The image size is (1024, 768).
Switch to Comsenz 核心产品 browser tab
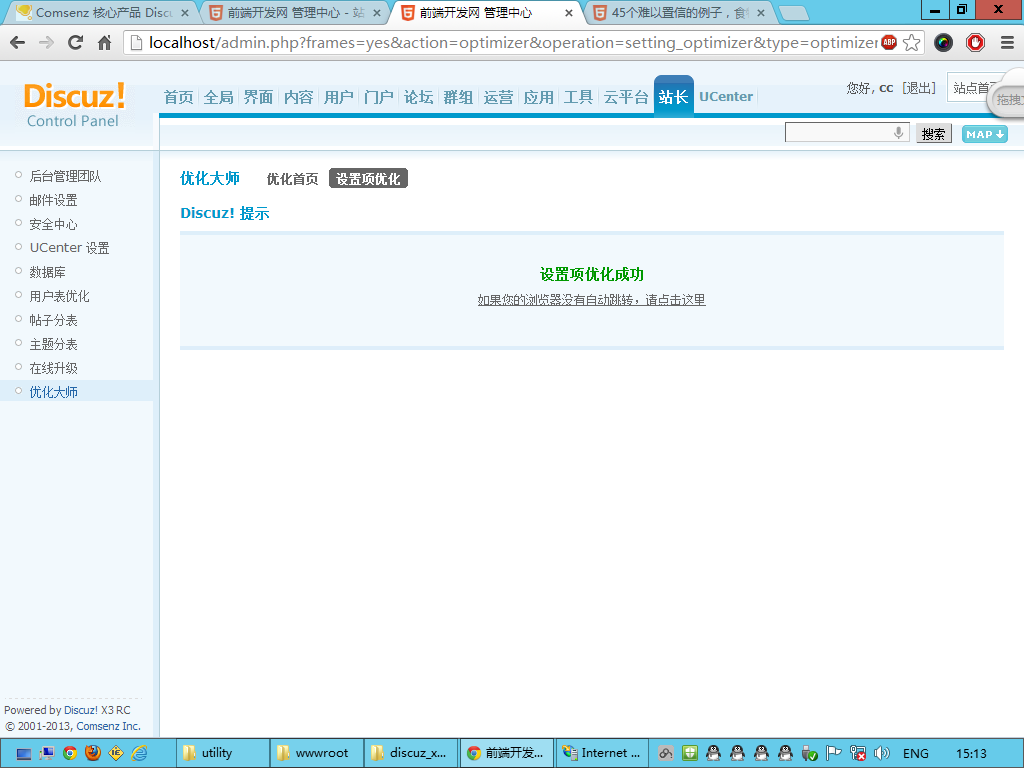tap(103, 12)
